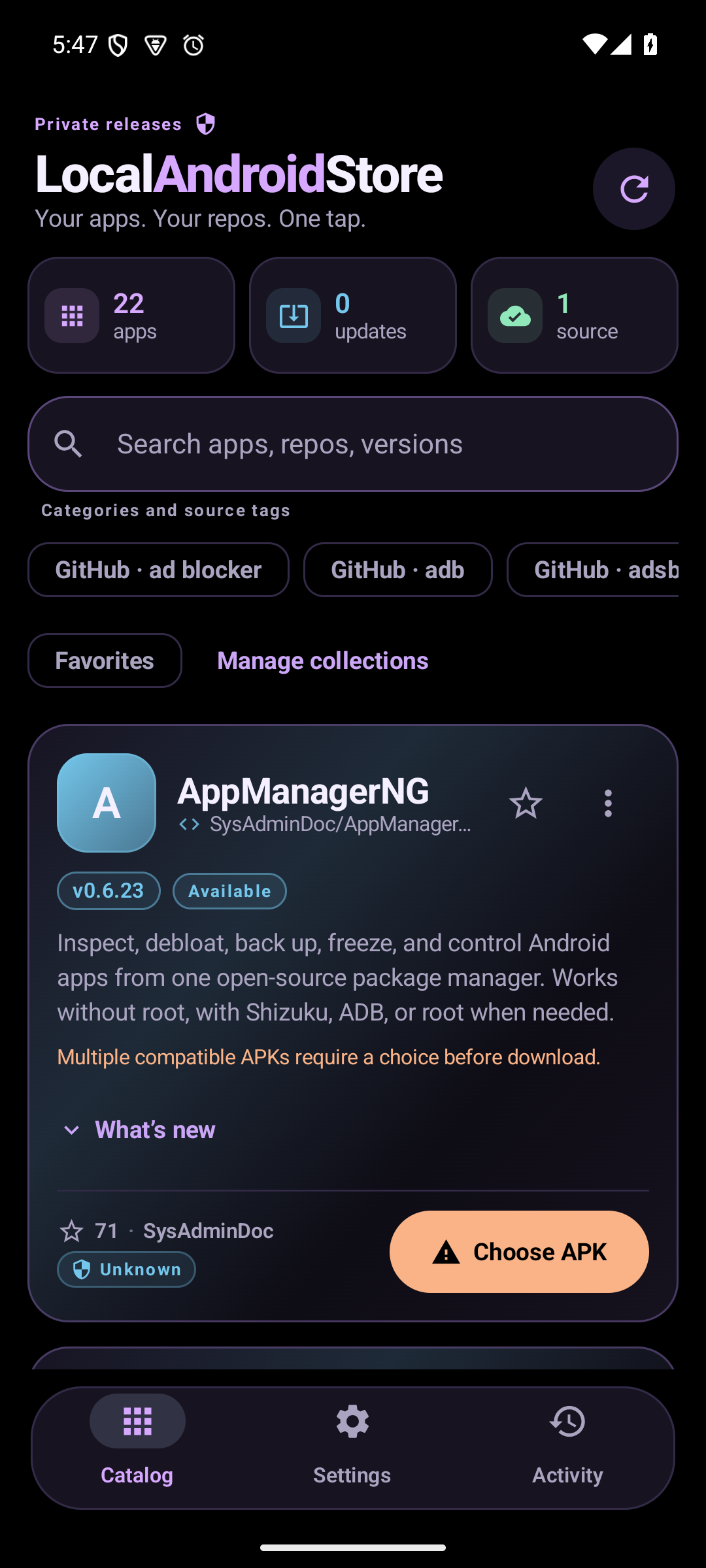Tap the battery charging status icon
Image resolution: width=706 pixels, height=1568 pixels.
650,44
